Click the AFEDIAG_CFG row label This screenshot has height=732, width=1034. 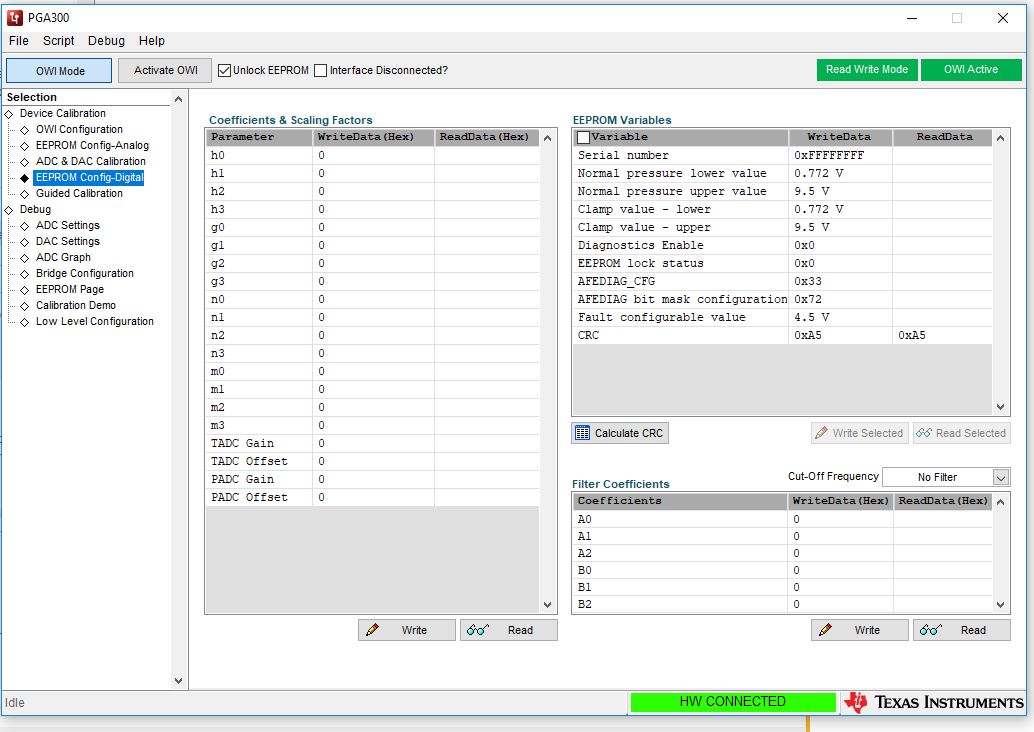tap(616, 282)
